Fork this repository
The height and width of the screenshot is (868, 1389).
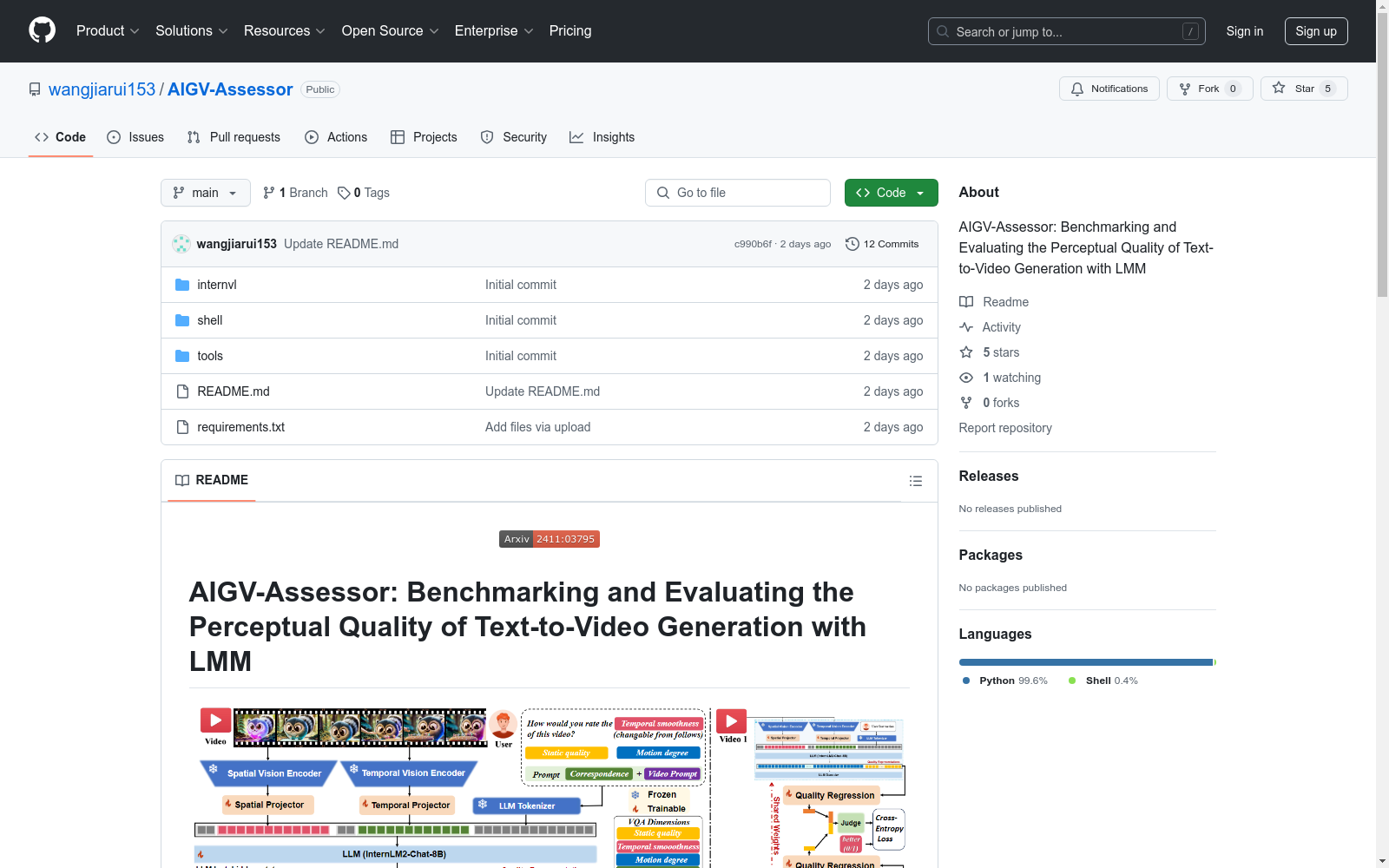tap(1209, 89)
